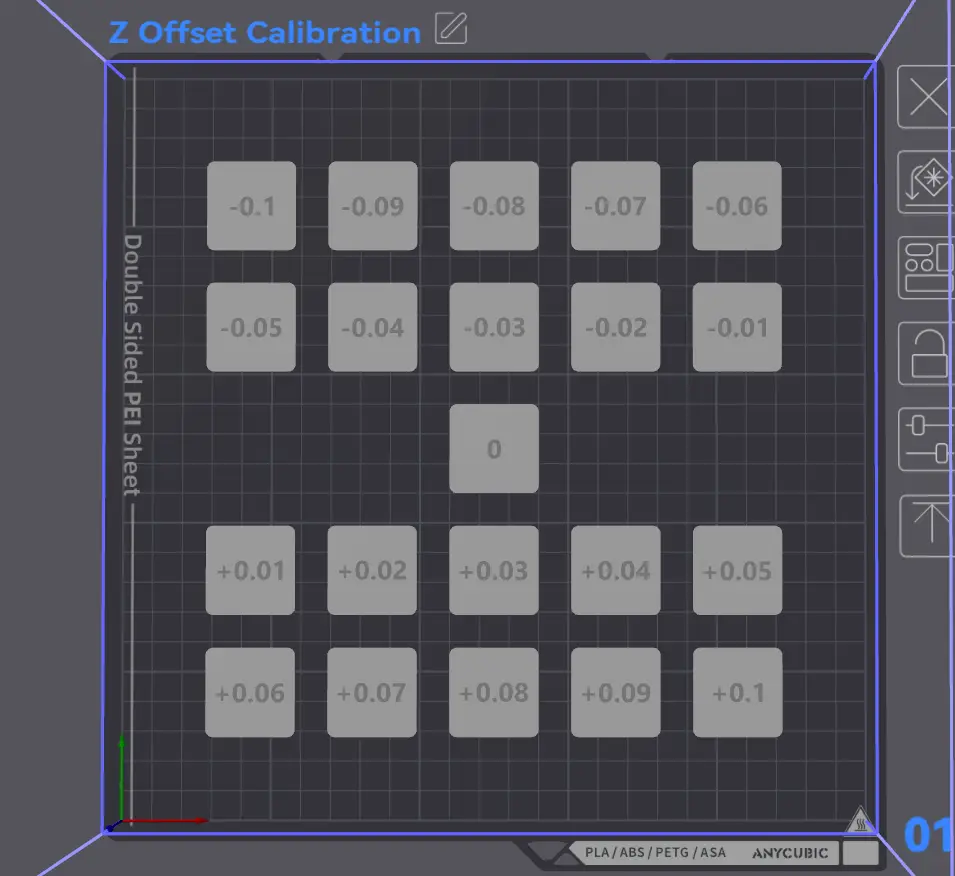Select the +0.1 calibration square
This screenshot has width=955, height=876.
click(x=738, y=693)
